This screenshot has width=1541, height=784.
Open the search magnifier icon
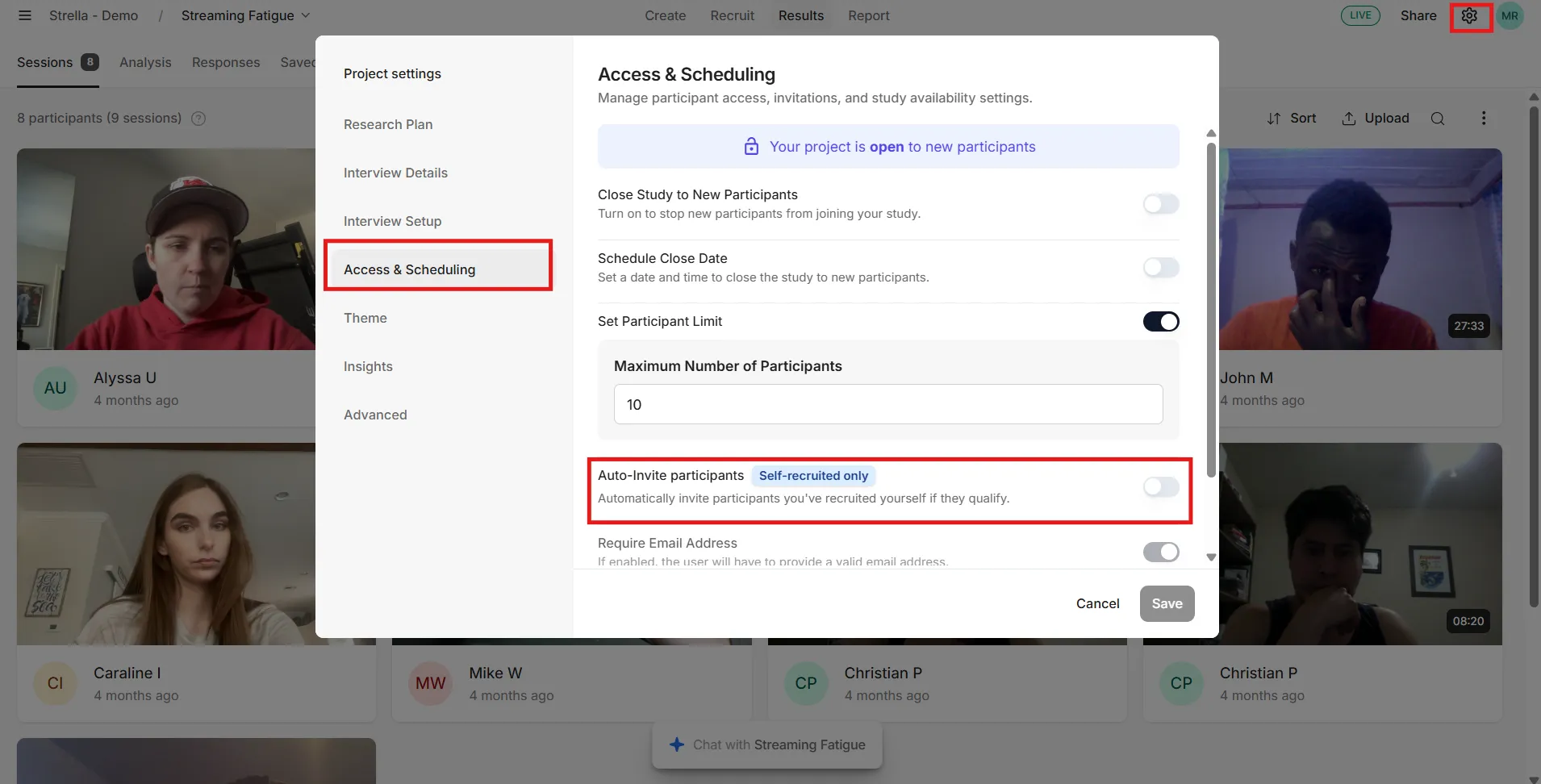[x=1438, y=119]
